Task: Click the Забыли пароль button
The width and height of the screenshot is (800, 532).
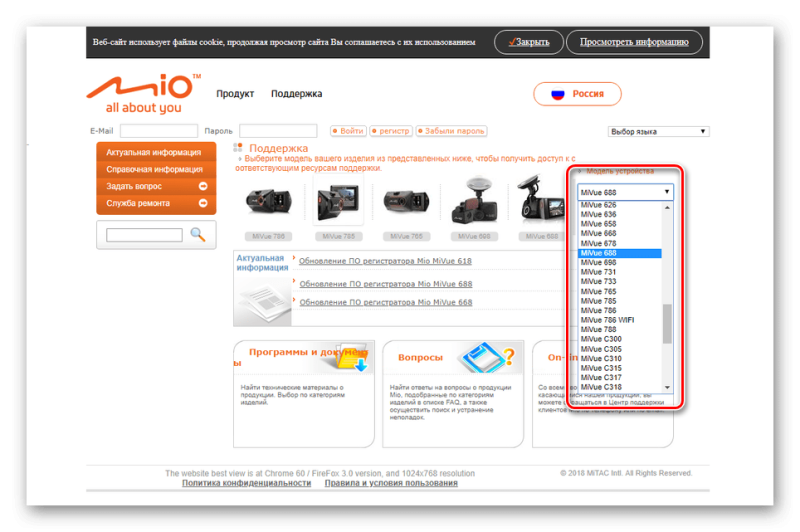Action: tap(451, 131)
